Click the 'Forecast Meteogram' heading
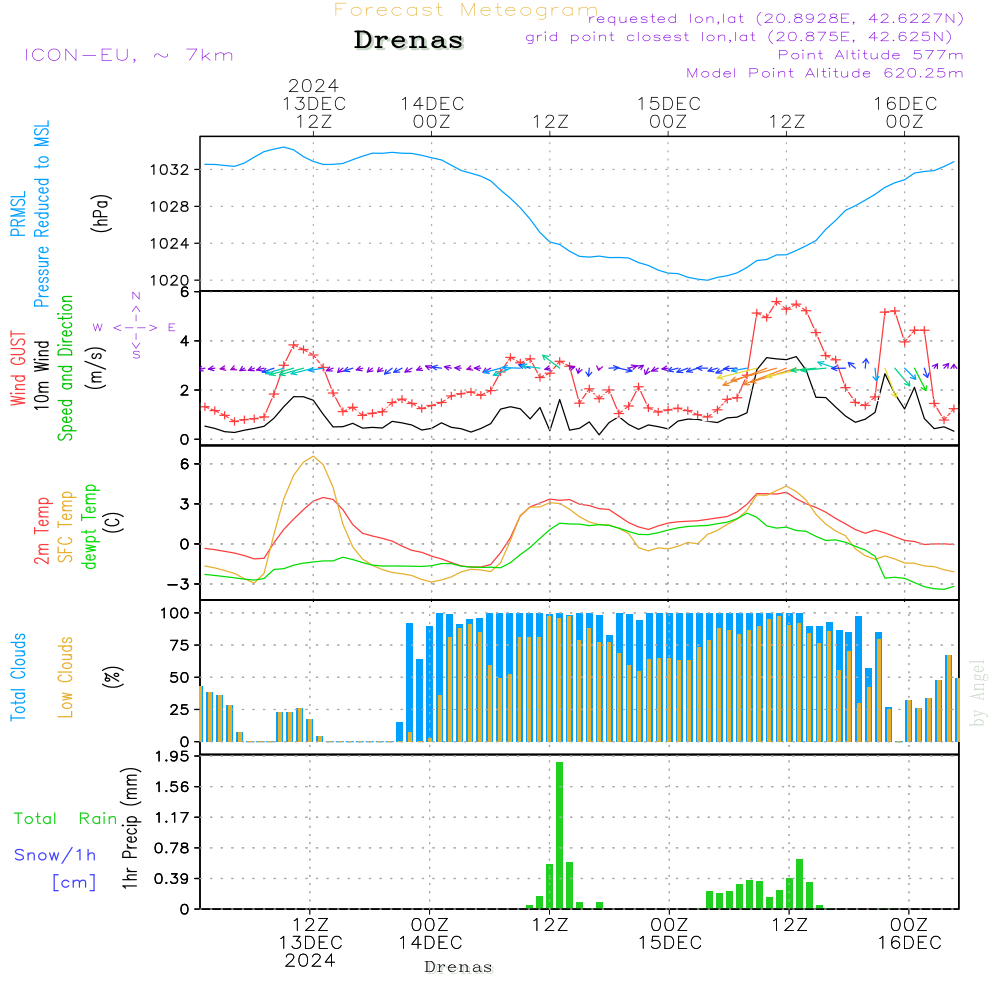The image size is (1000, 1000). 466,10
